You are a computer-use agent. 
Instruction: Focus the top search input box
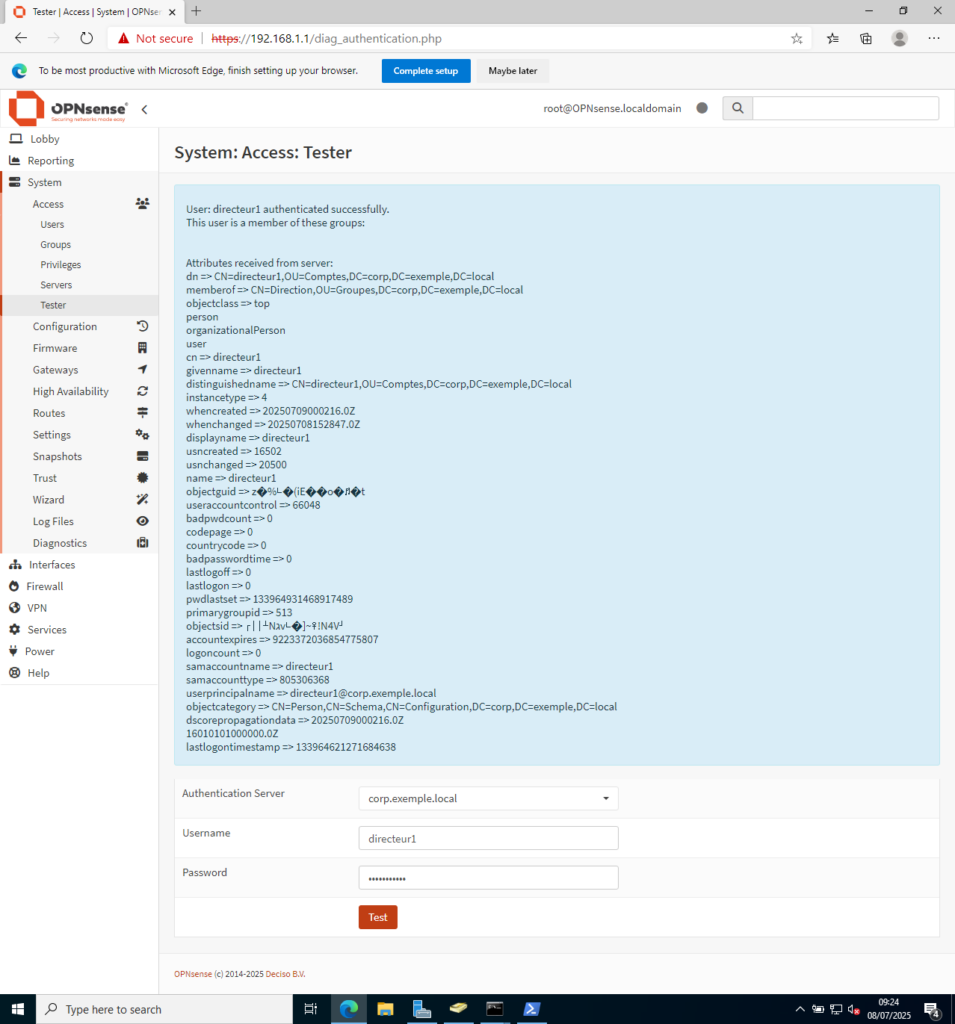[846, 108]
